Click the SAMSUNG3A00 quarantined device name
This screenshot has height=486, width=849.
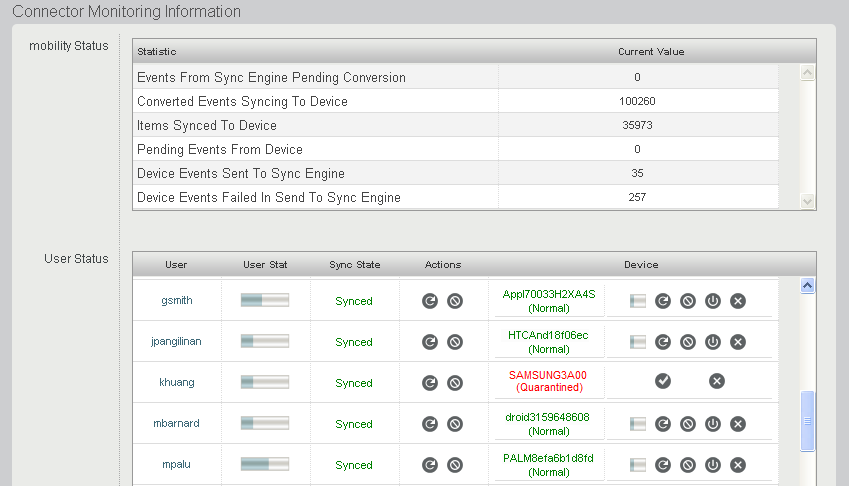(x=548, y=375)
